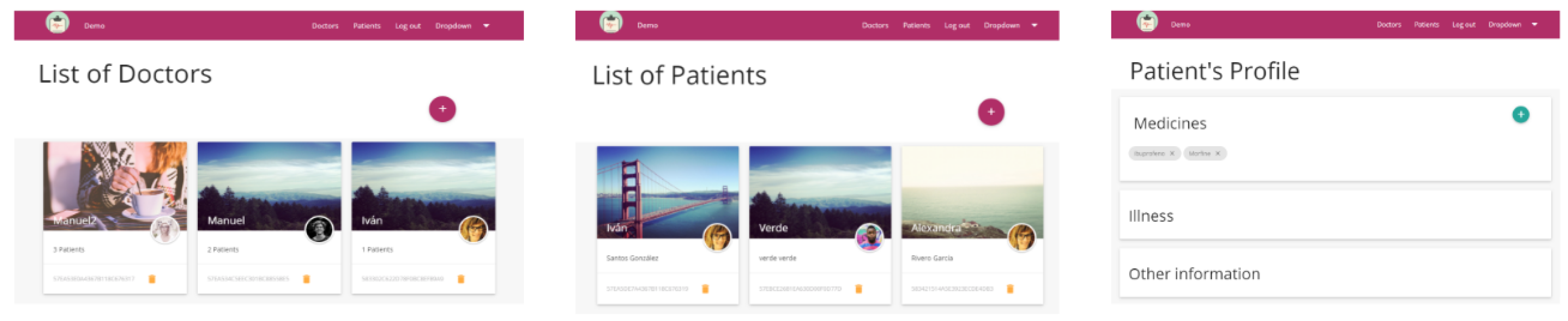This screenshot has width=1568, height=321.
Task: Select Doctors in the List of Patients navbar
Action: pos(875,26)
